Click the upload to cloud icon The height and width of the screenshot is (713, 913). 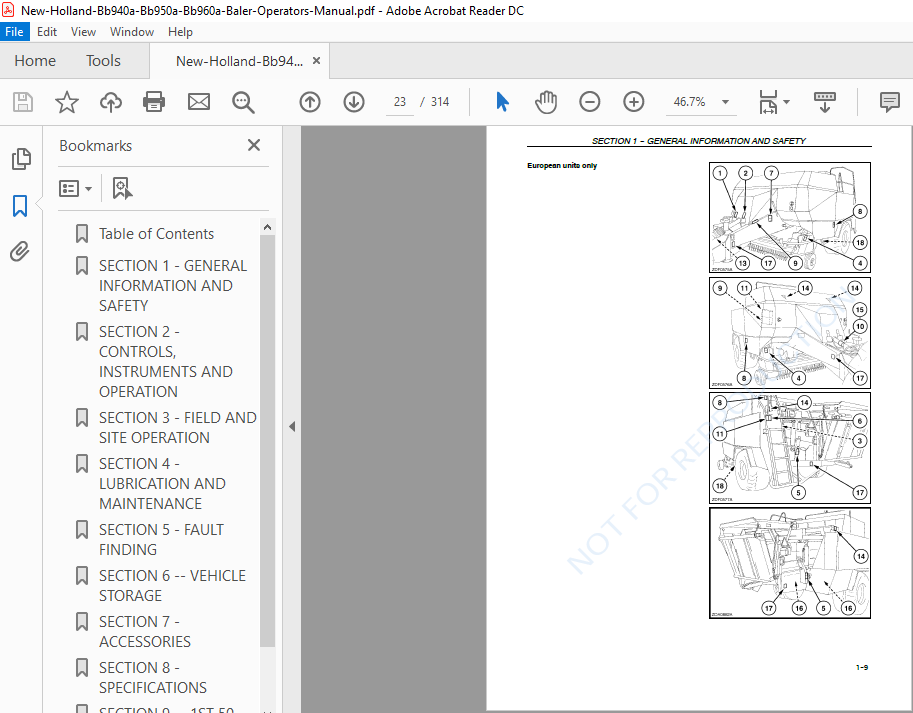(111, 102)
